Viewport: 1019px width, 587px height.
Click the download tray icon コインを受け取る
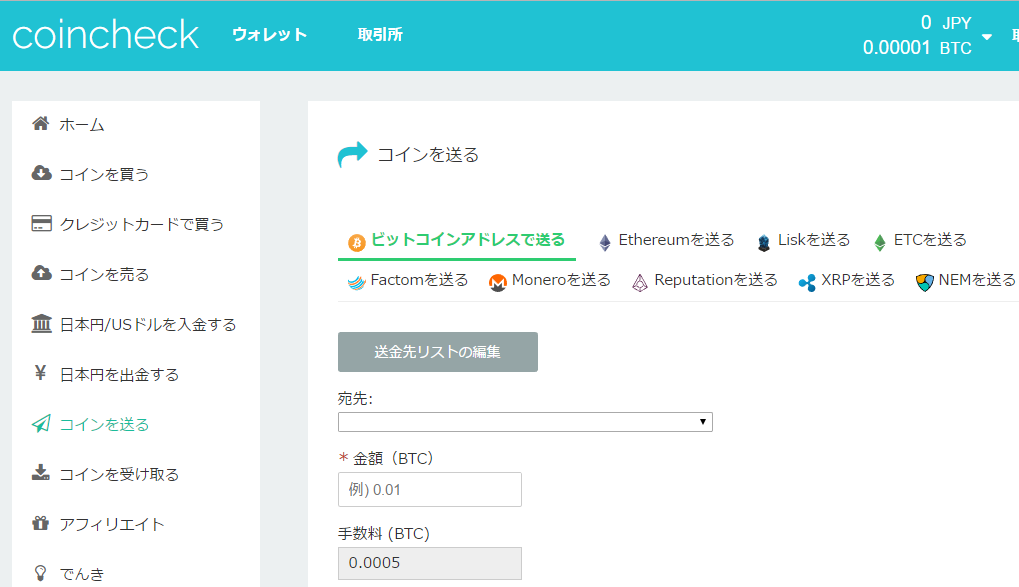[40, 473]
